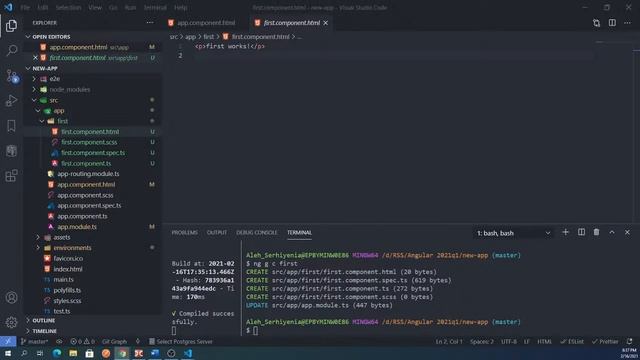This screenshot has height=360, width=640.
Task: Open the Extensions view
Action: (x=11, y=176)
